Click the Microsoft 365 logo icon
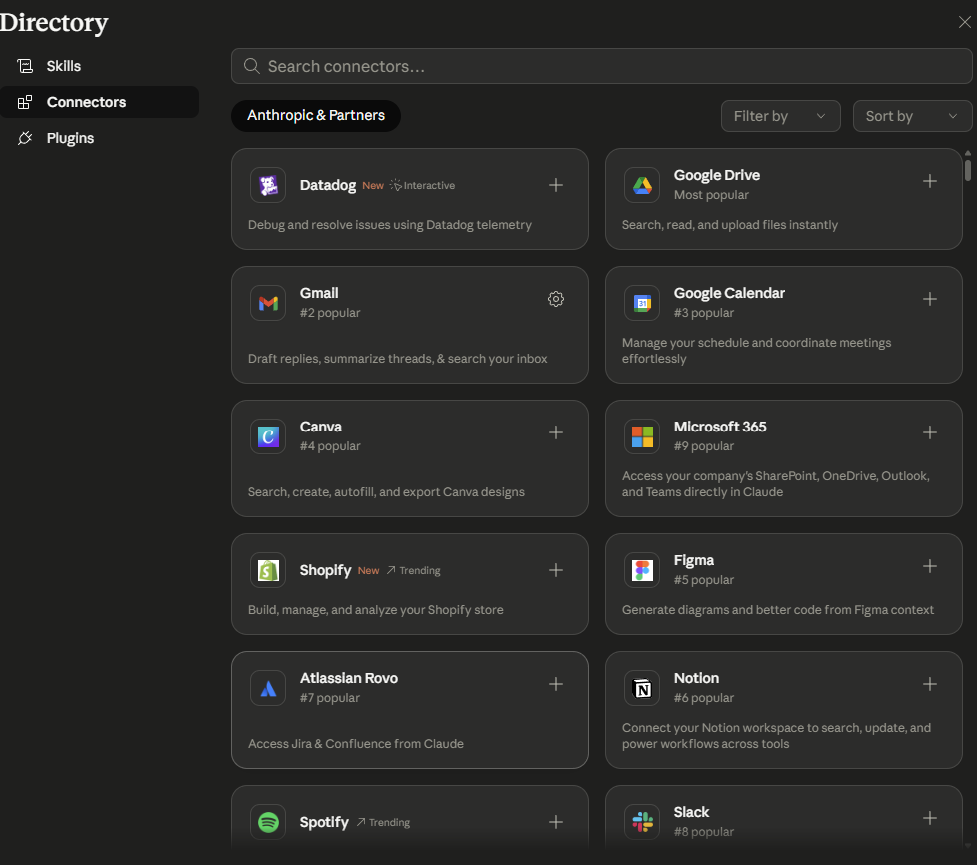This screenshot has width=977, height=865. pos(642,436)
